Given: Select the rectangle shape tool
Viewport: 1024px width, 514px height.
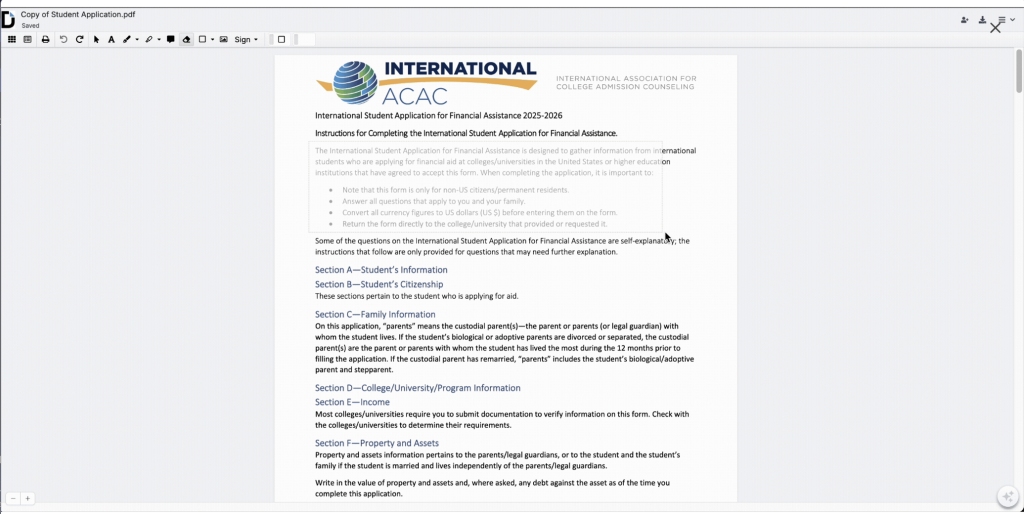Looking at the screenshot, I should click(x=202, y=40).
